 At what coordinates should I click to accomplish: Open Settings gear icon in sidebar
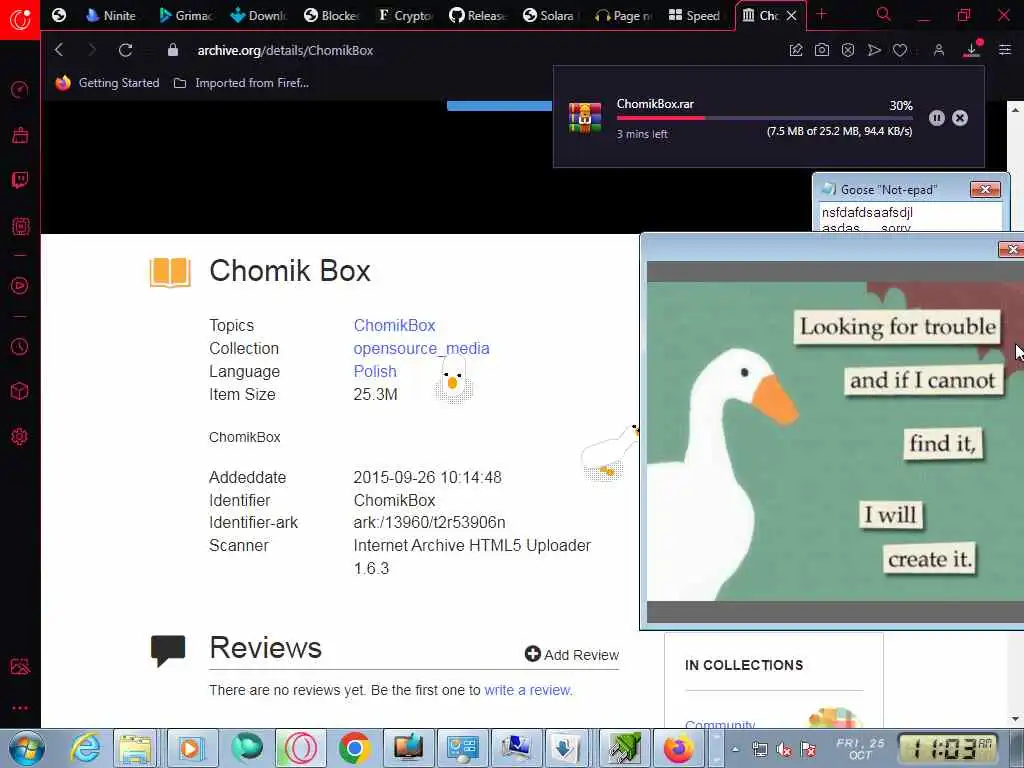pyautogui.click(x=20, y=436)
